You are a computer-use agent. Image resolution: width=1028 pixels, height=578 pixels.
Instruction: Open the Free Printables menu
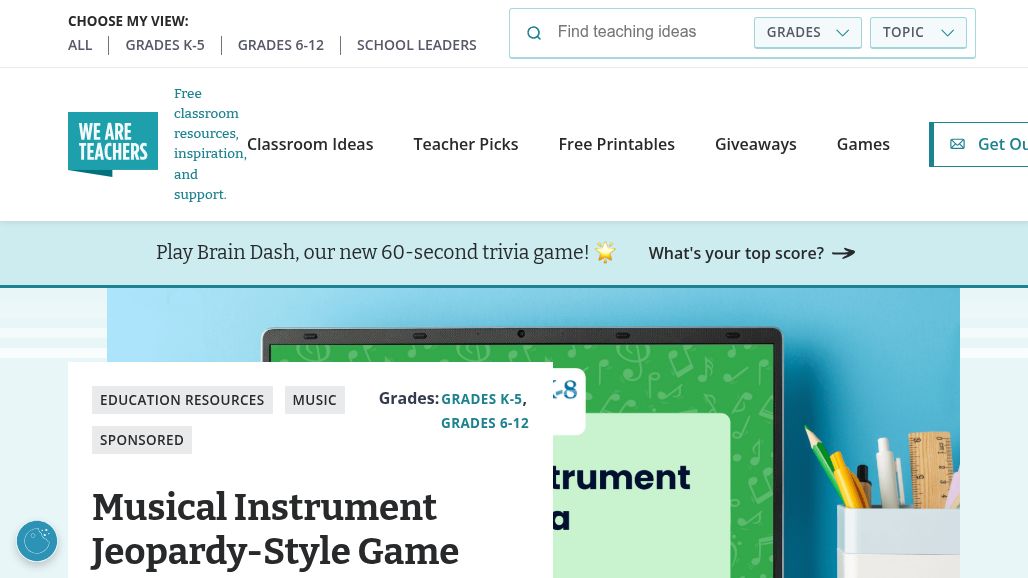point(616,144)
